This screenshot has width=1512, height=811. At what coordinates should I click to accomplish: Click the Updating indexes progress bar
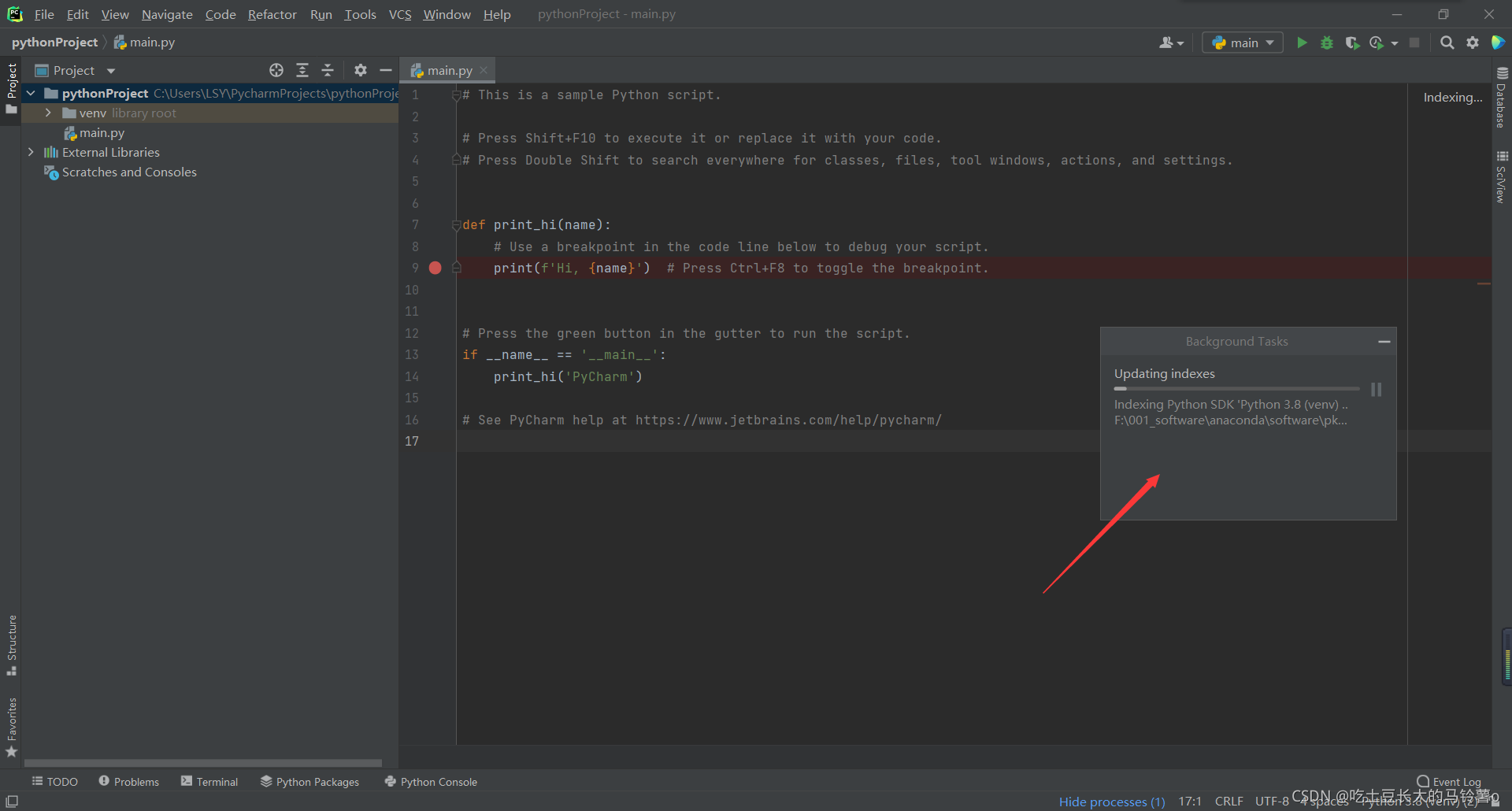[1235, 388]
